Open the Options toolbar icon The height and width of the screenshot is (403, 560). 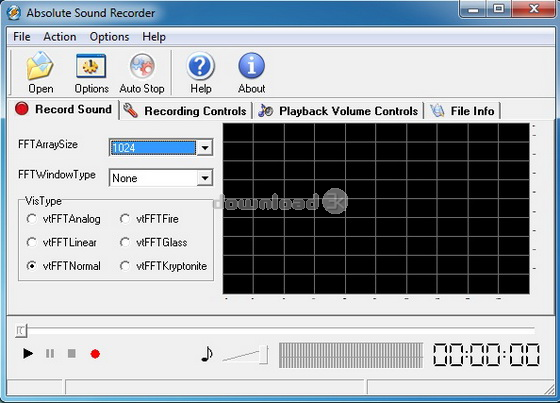click(91, 66)
